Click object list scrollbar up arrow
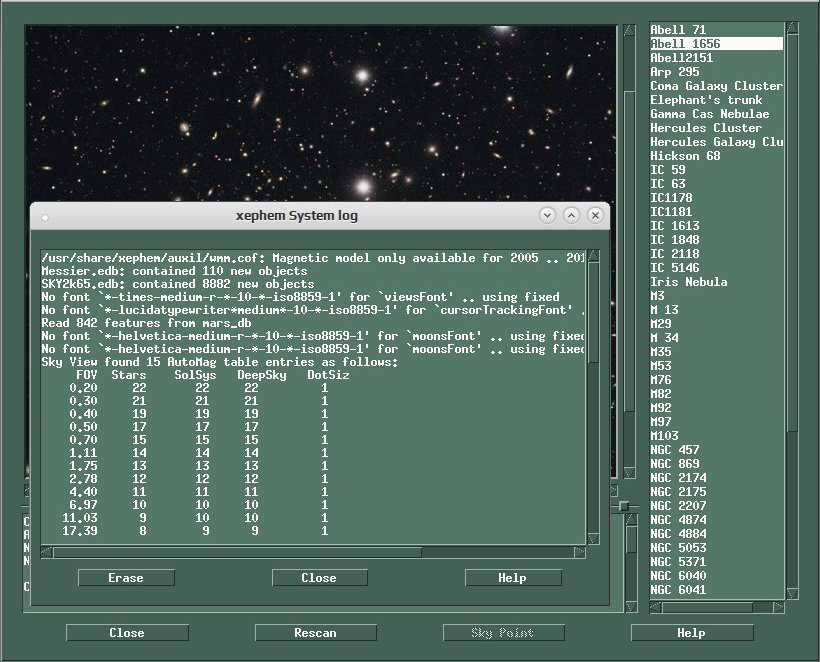The image size is (820, 662). tap(792, 28)
